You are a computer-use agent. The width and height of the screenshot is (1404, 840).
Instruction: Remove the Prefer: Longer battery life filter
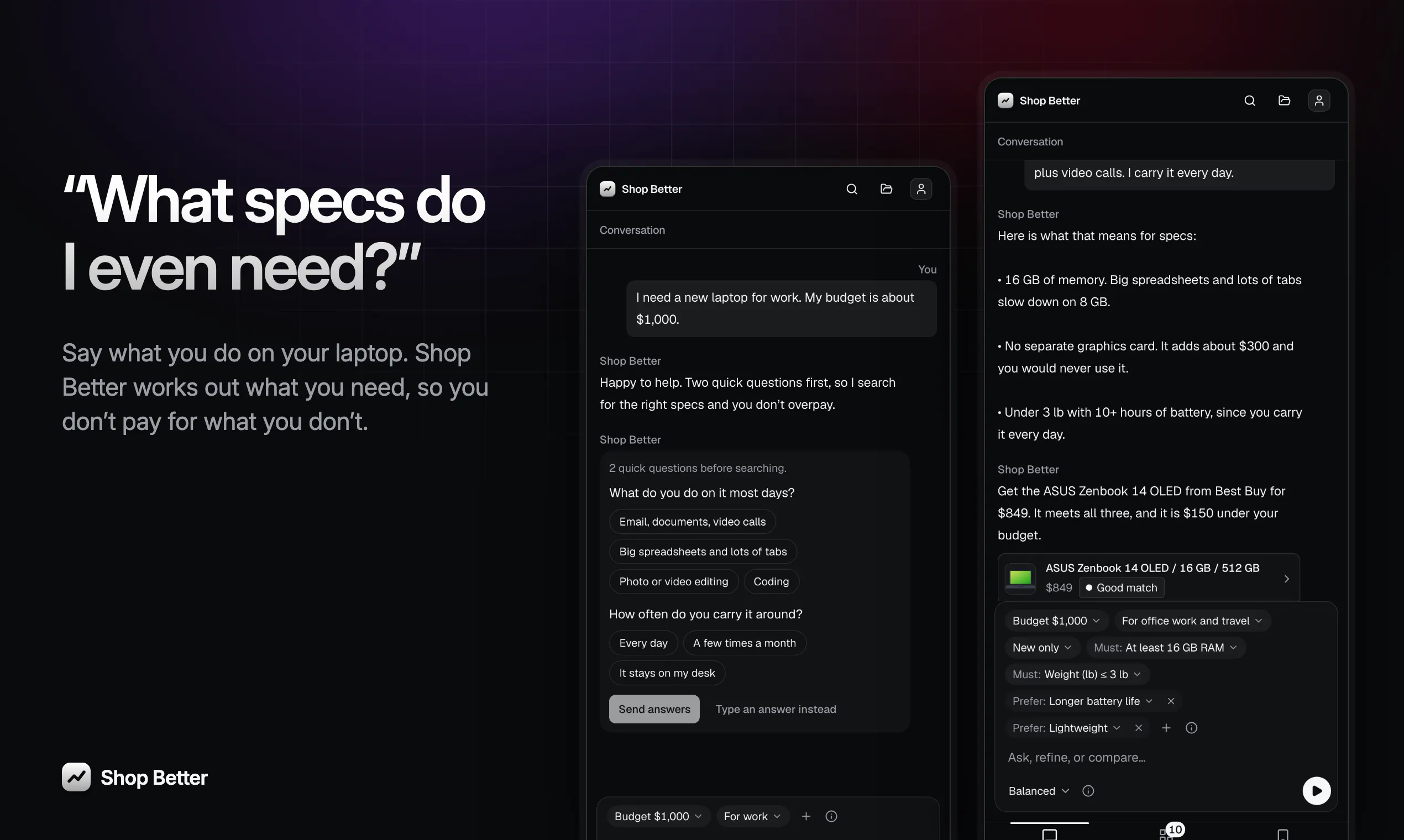pyautogui.click(x=1171, y=701)
